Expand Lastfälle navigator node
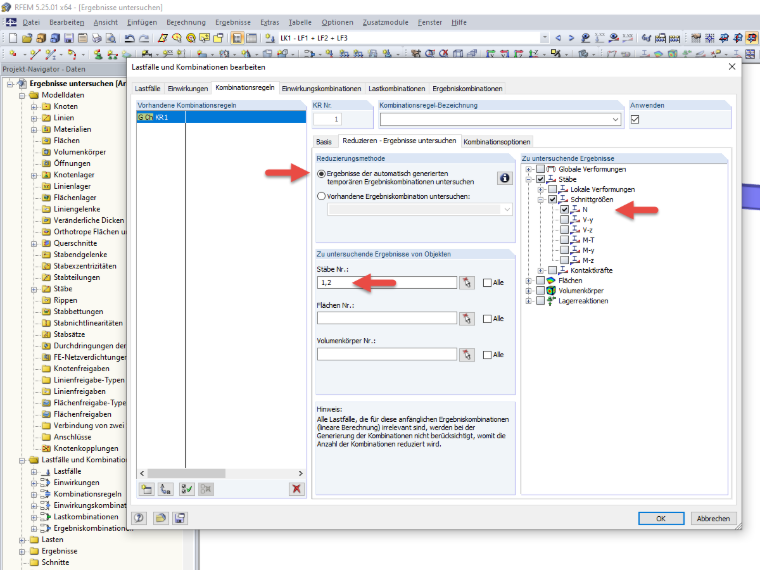The image size is (760, 570). click(x=34, y=471)
